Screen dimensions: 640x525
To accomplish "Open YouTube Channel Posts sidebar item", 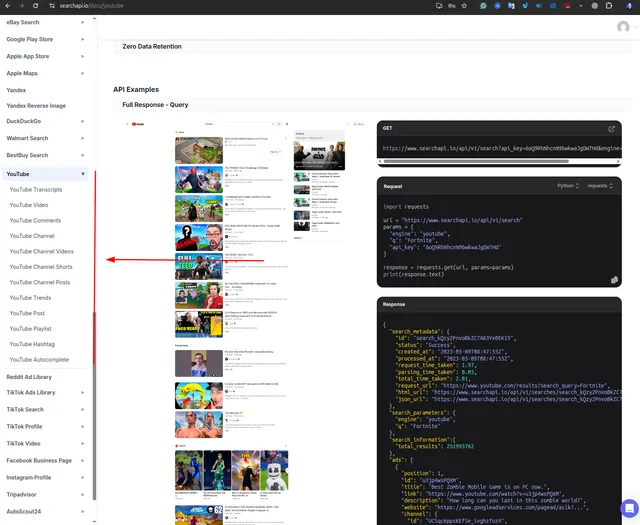I will coord(40,283).
